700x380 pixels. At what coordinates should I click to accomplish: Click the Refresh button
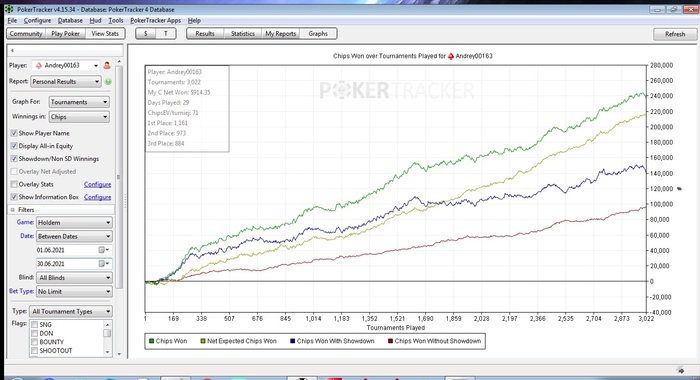(x=675, y=34)
